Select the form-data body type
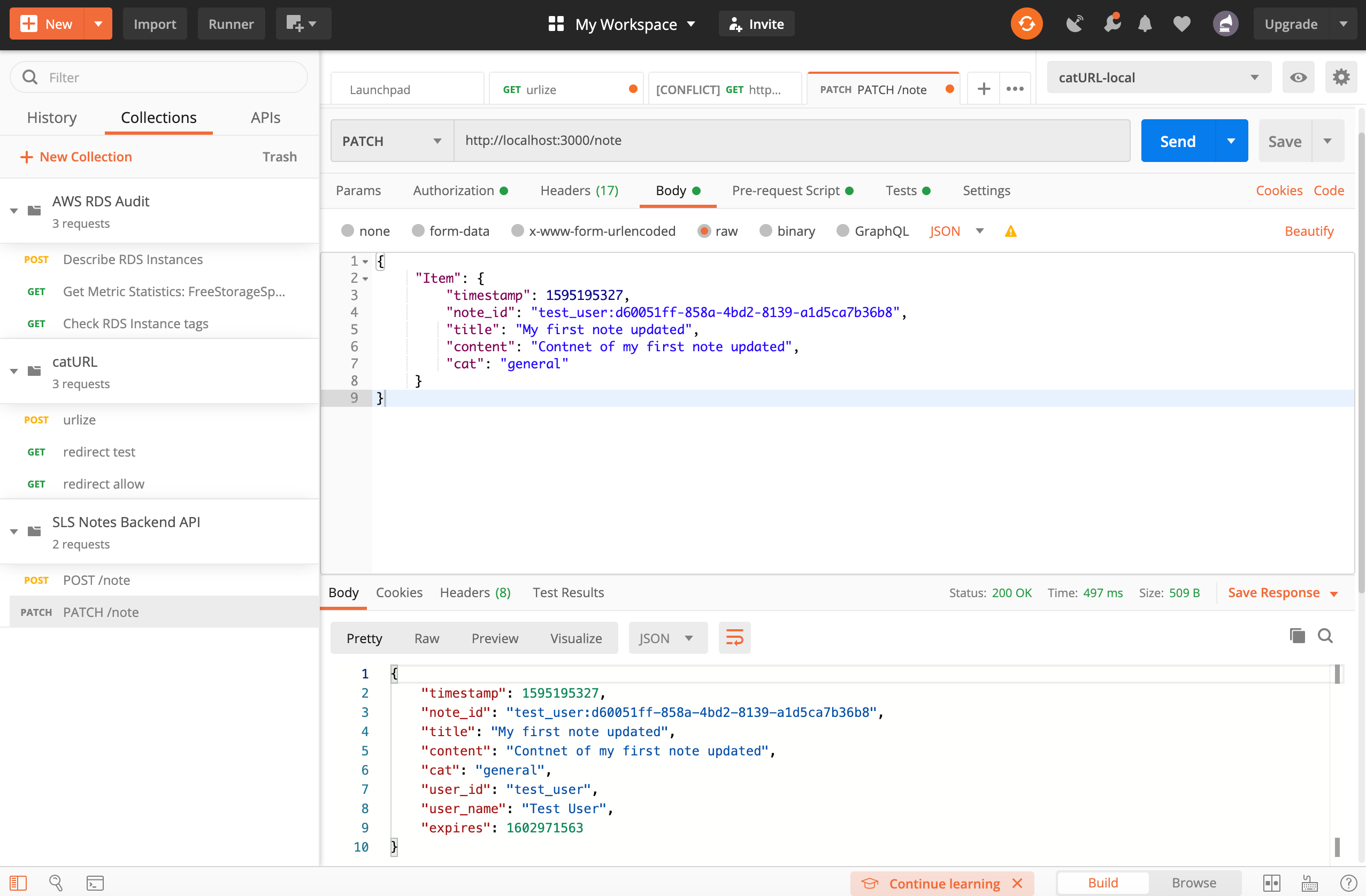1366x896 pixels. 418,230
